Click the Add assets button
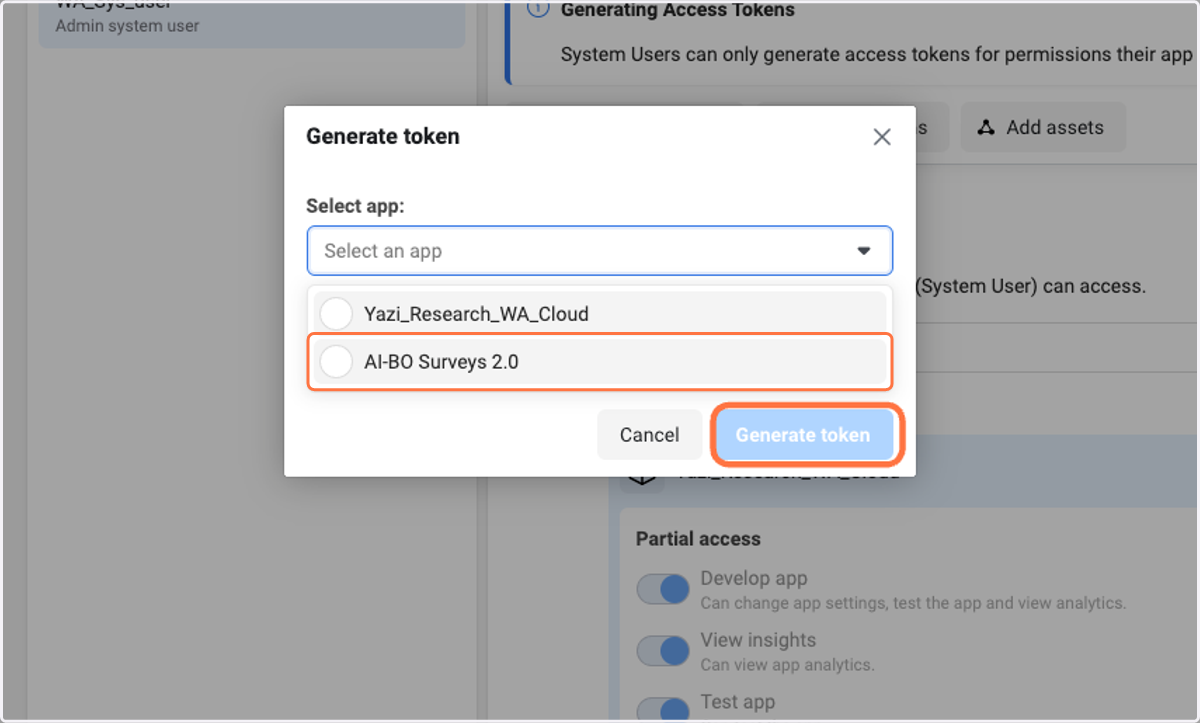The image size is (1200, 723). coord(1043,127)
